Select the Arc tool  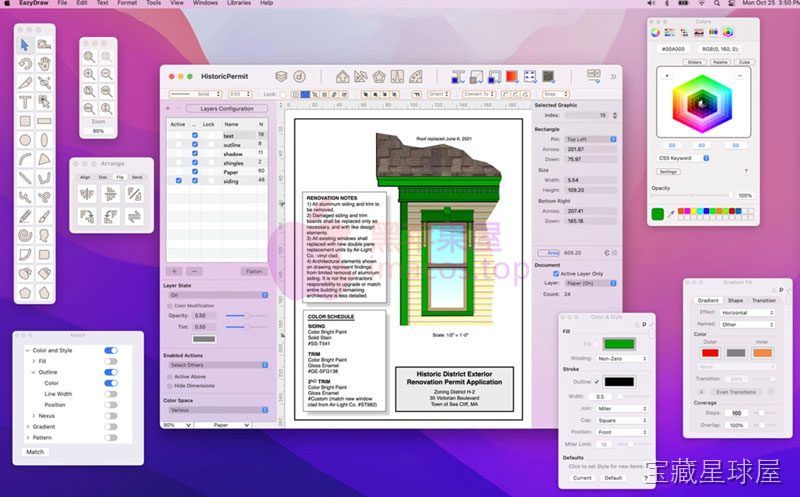[x=25, y=159]
